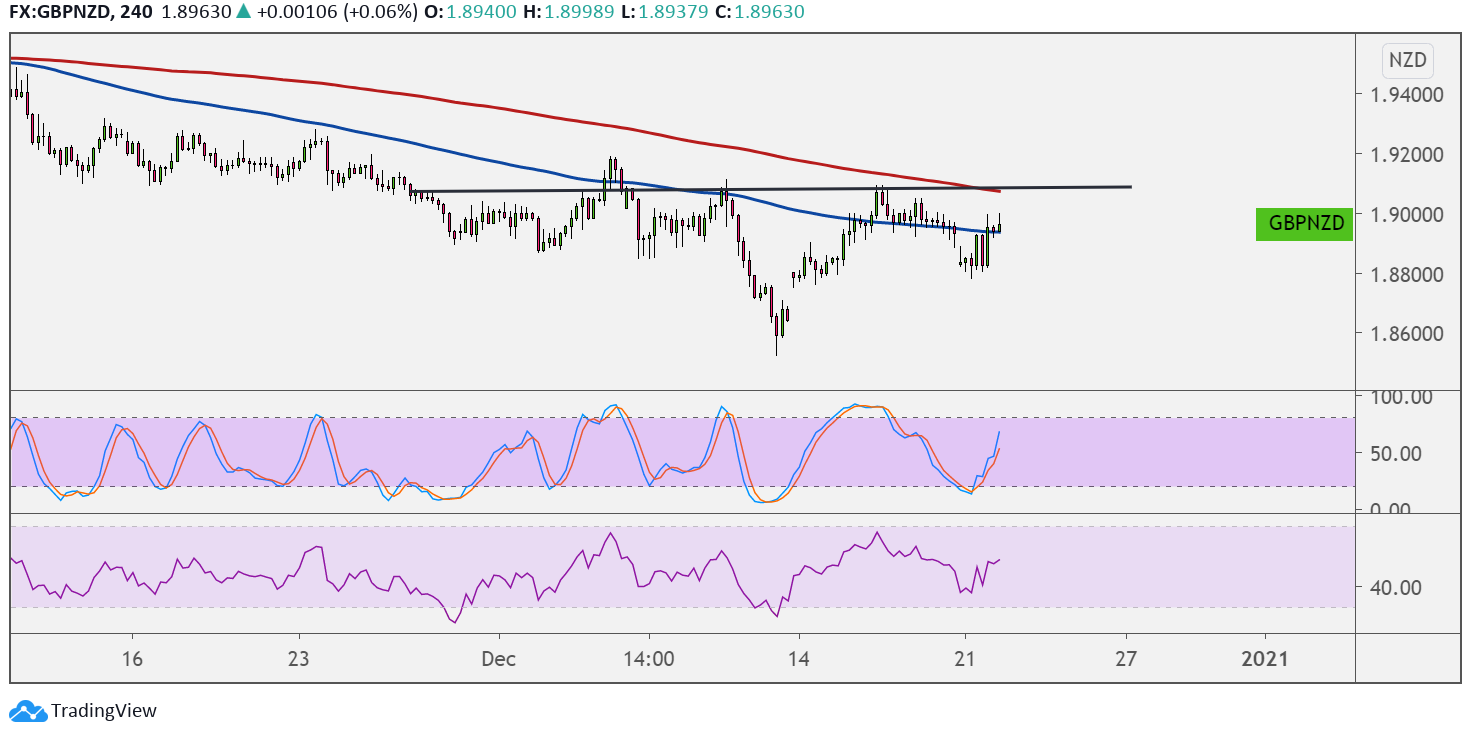This screenshot has width=1471, height=738.
Task: Click the 1.92000 price axis label
Action: point(1408,155)
